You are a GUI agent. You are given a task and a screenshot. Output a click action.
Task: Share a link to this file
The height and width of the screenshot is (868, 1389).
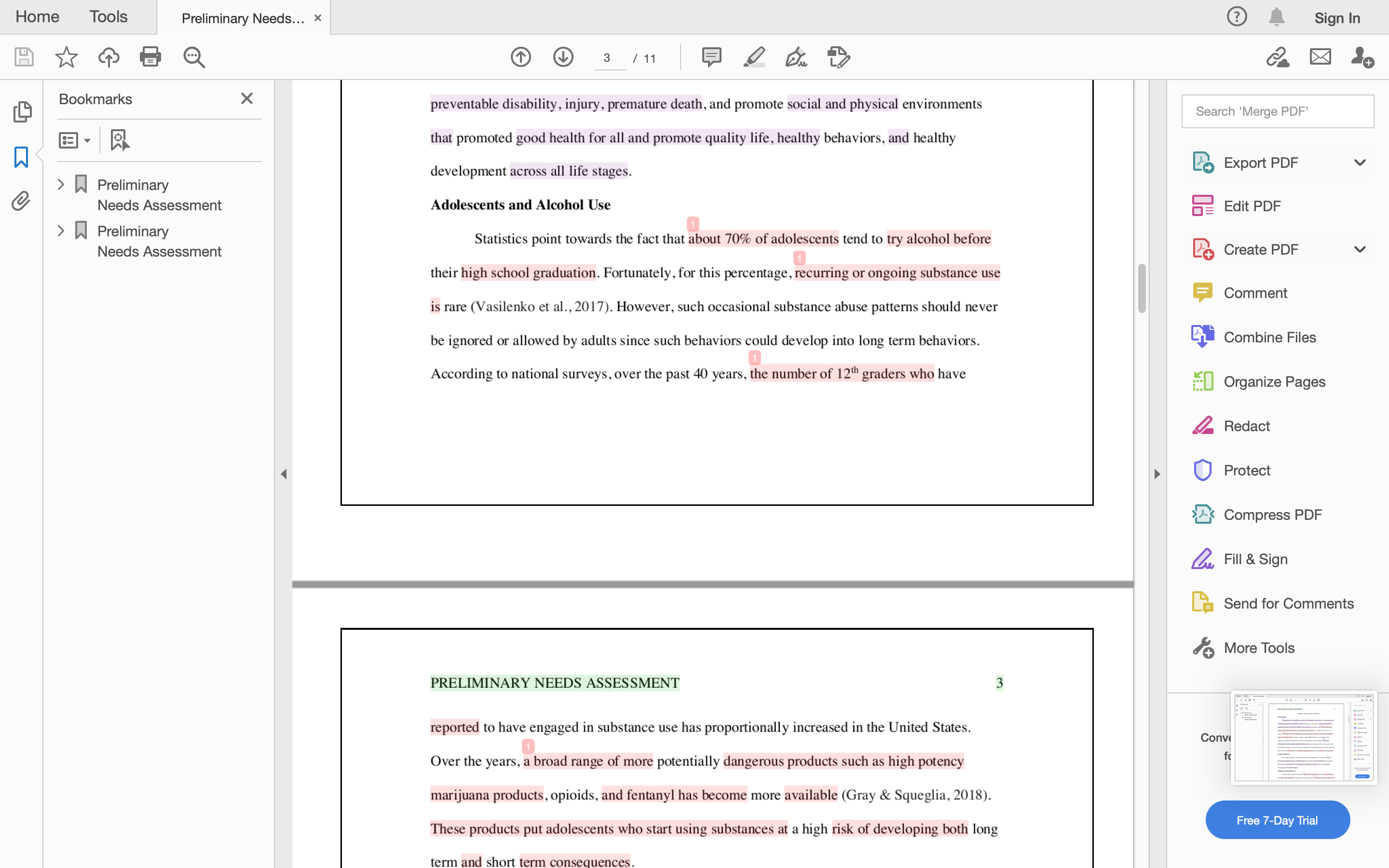click(x=1278, y=57)
